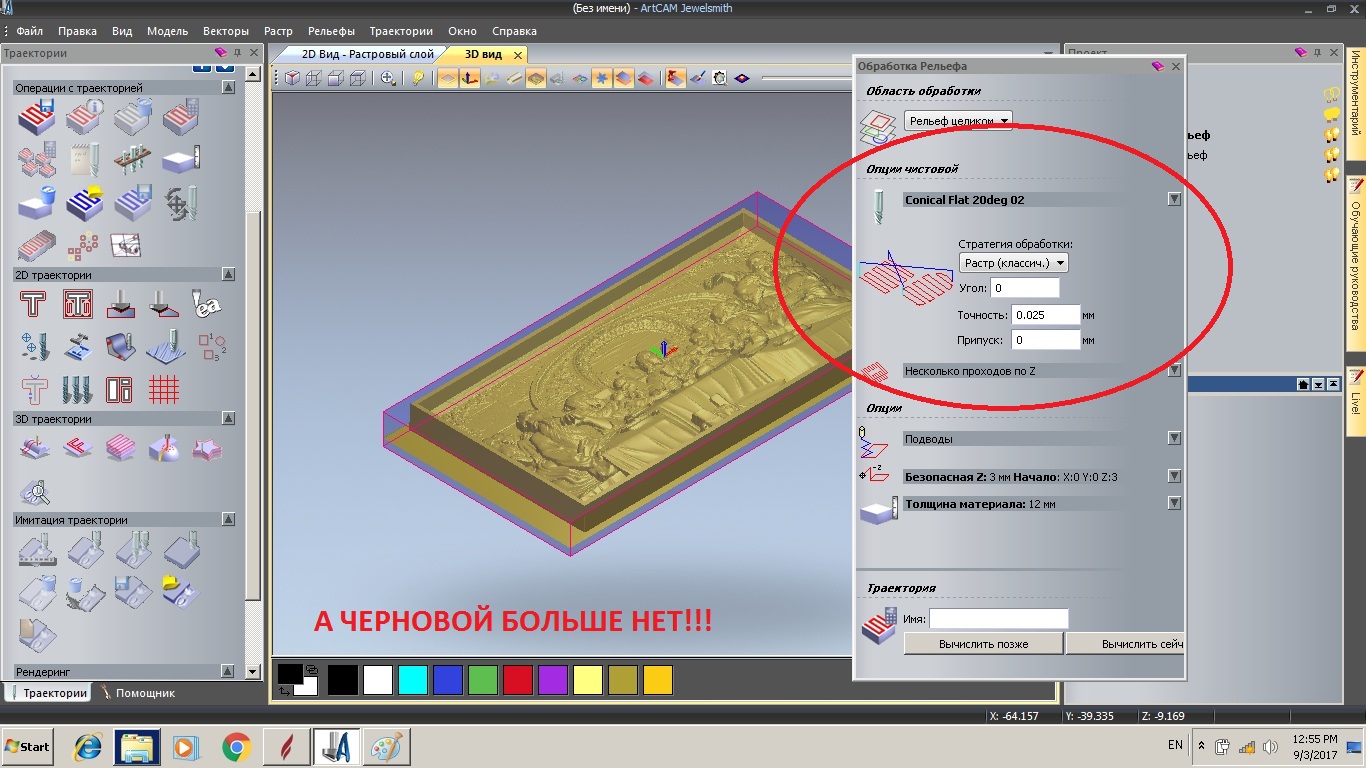The image size is (1366, 768).
Task: Click the 'Угол' angle input field
Action: coord(1025,288)
